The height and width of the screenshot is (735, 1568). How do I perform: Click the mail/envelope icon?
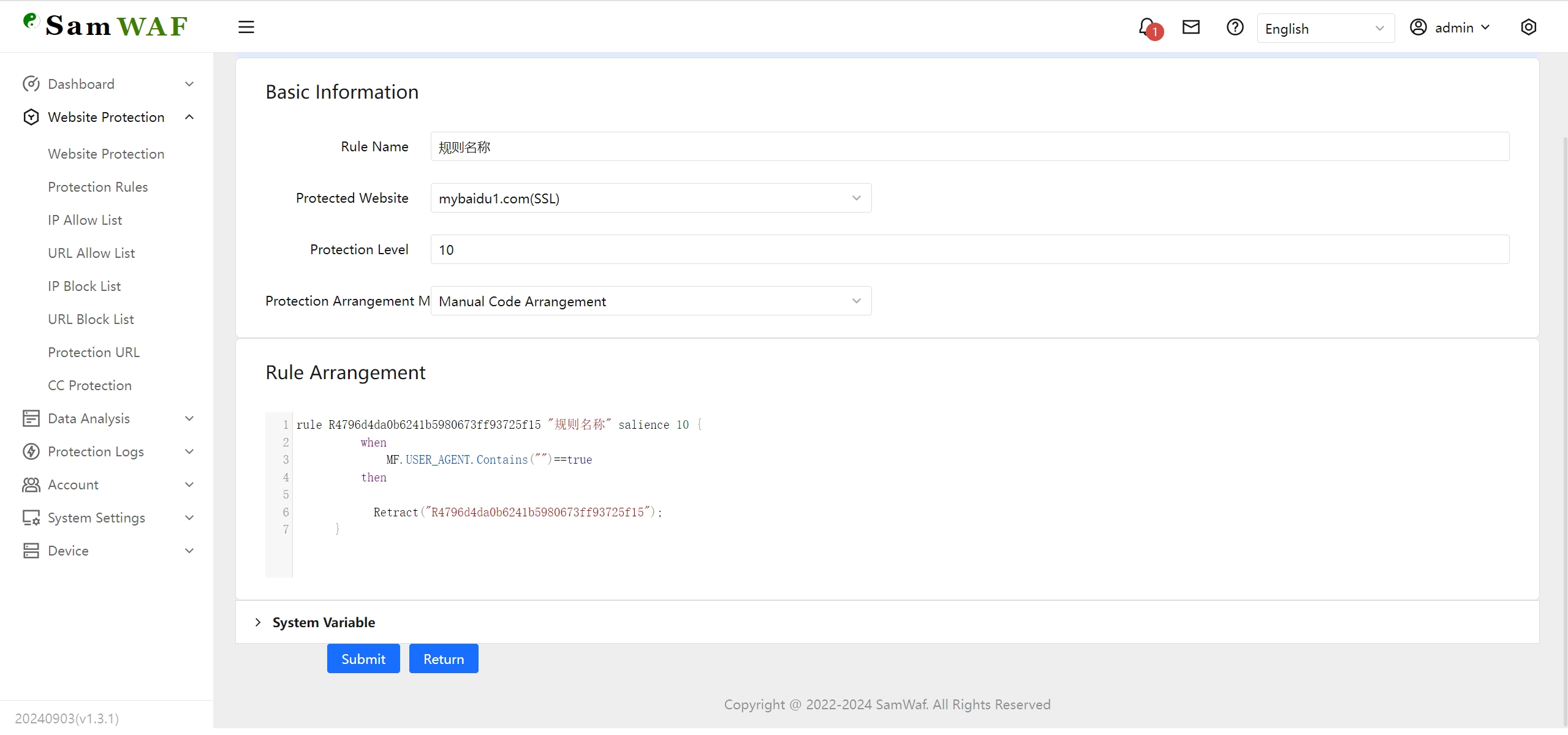click(1192, 28)
